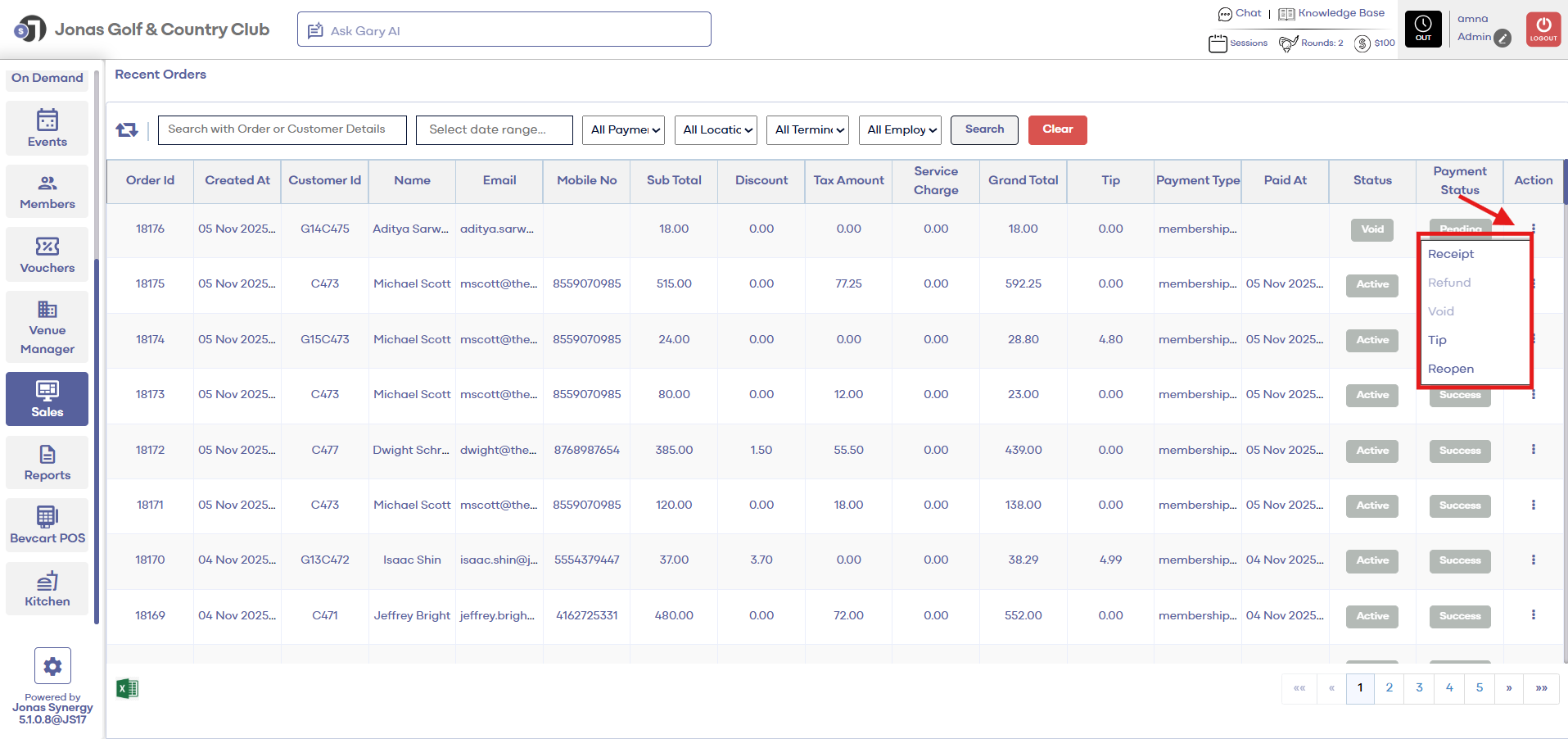Screen dimensions: 1568x739
Task: Jump to the last page arrow
Action: tap(1541, 688)
